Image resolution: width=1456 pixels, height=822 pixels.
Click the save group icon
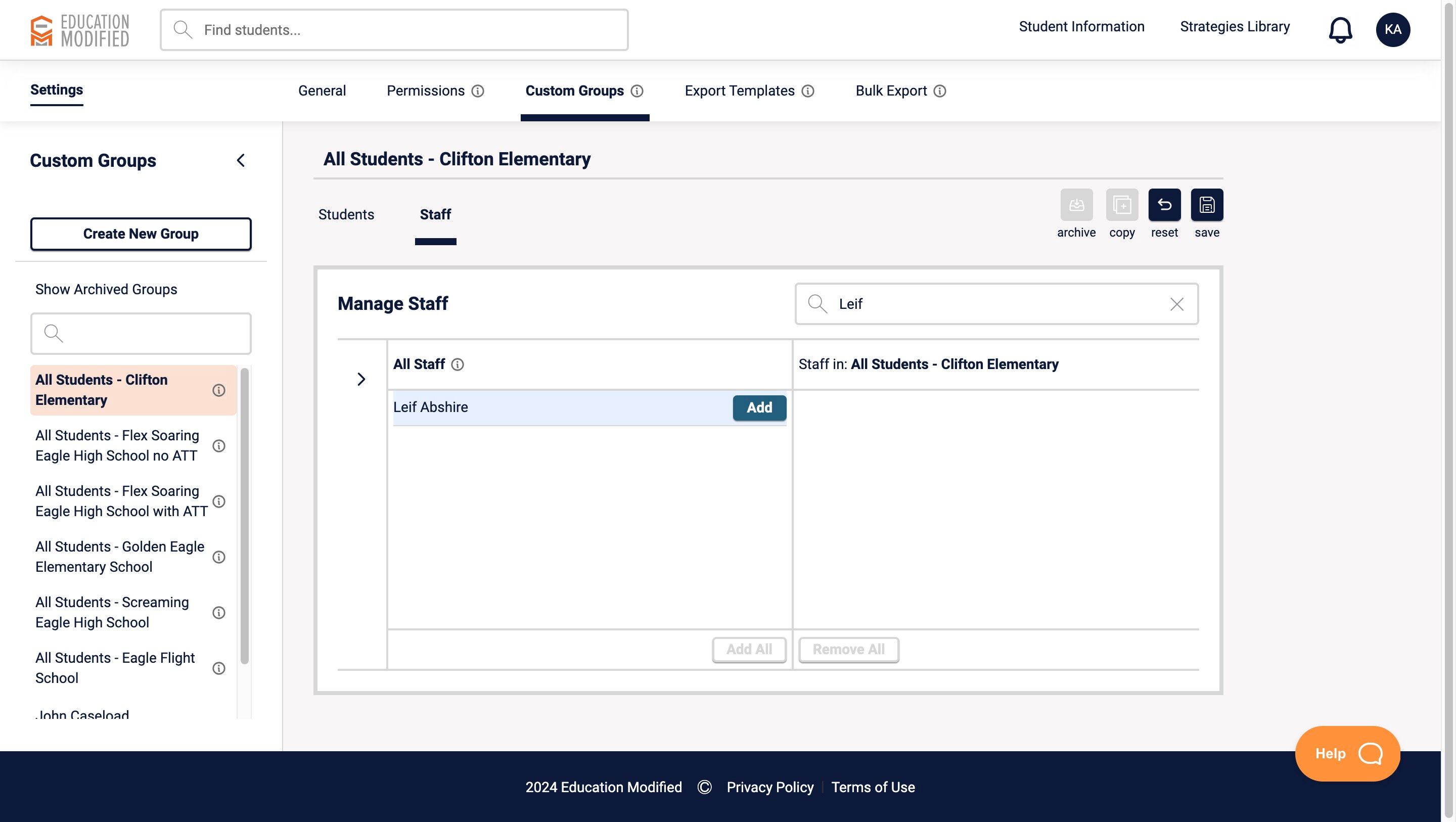(1206, 205)
